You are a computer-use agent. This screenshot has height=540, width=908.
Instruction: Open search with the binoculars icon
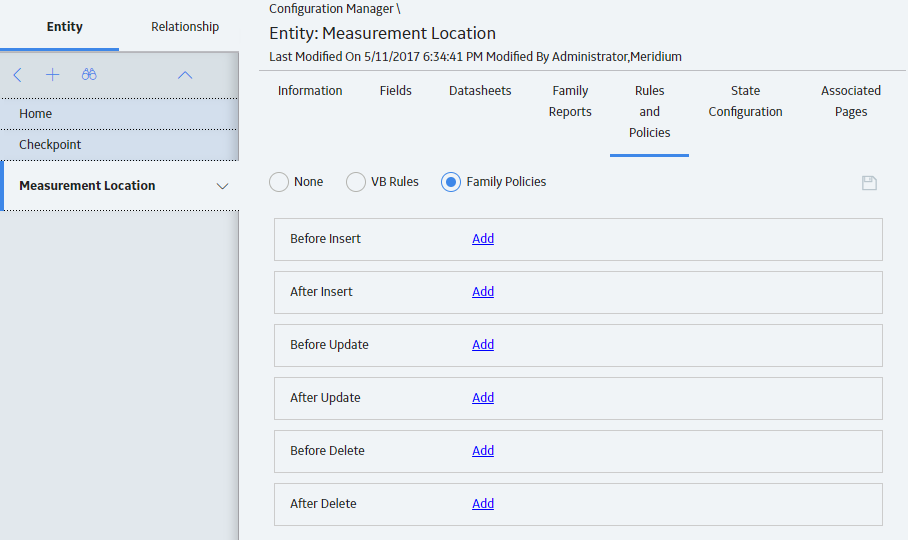89,75
